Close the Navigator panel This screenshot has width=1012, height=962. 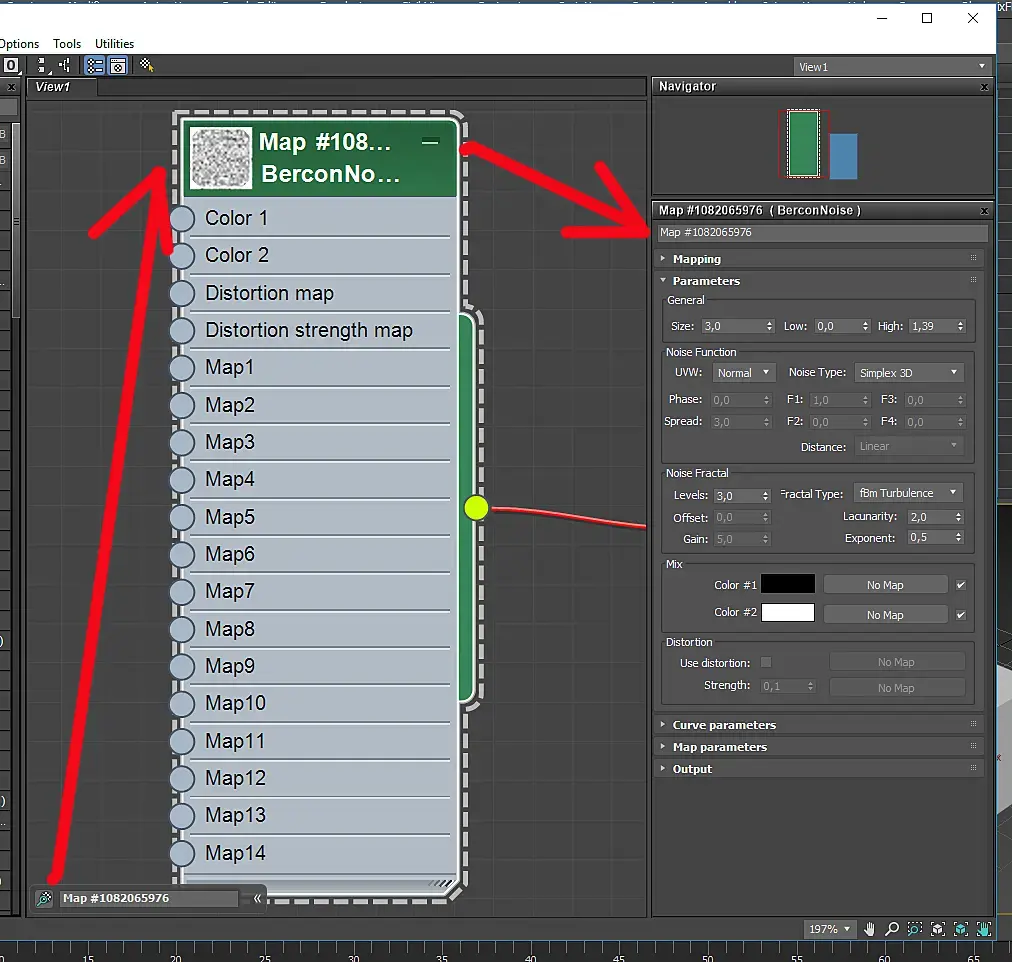point(984,87)
